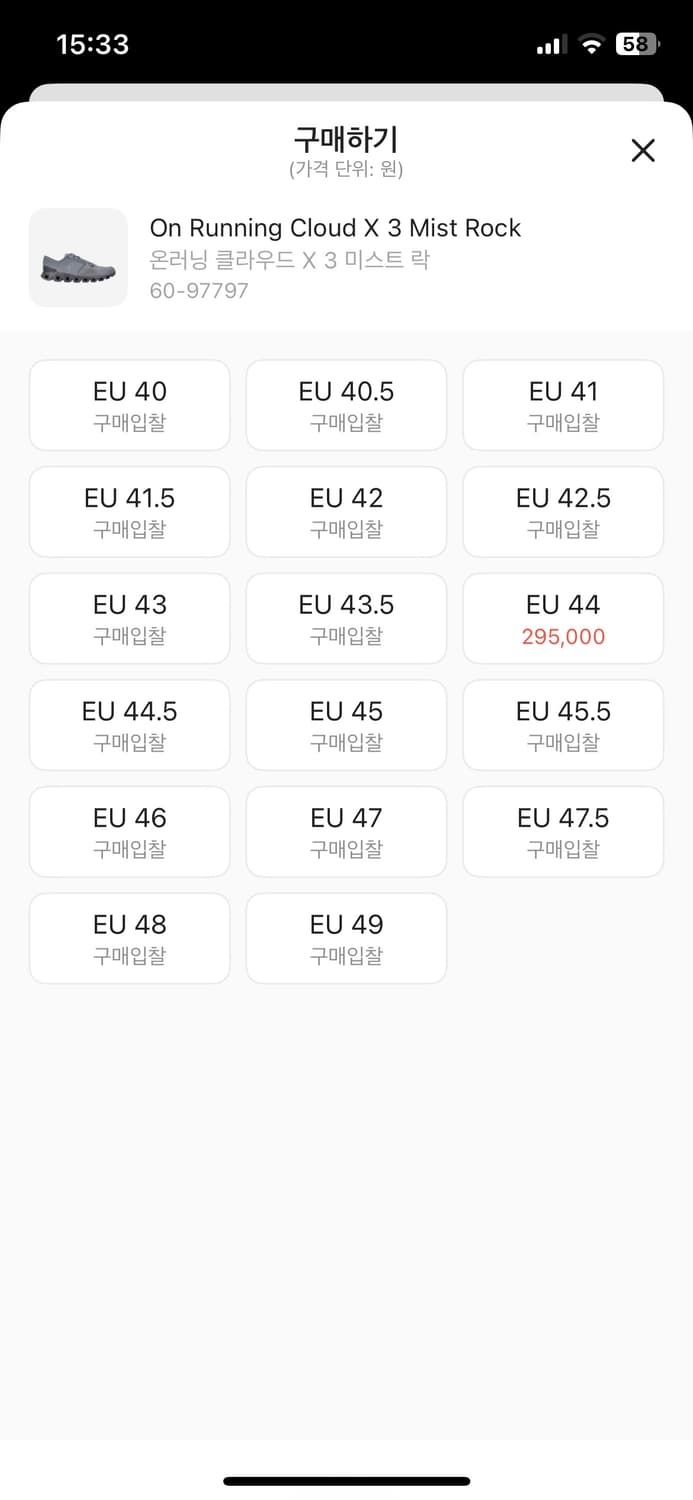The width and height of the screenshot is (693, 1500).
Task: Close the purchase sheet with X
Action: (643, 151)
